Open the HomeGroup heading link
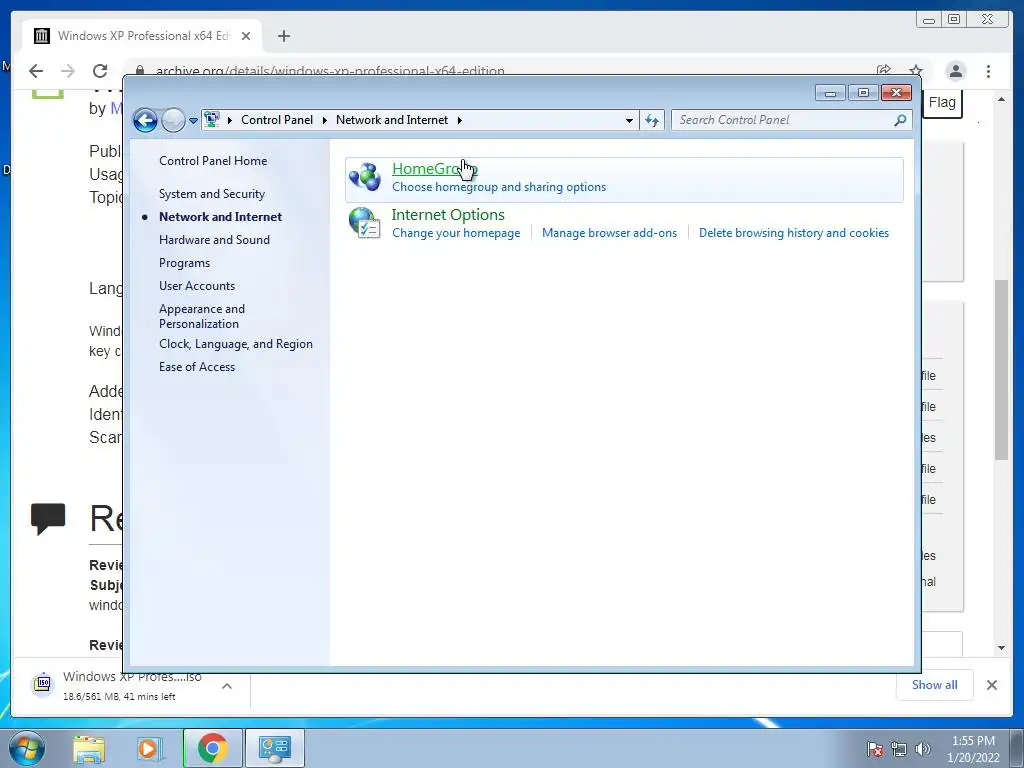The height and width of the screenshot is (768, 1024). point(434,168)
